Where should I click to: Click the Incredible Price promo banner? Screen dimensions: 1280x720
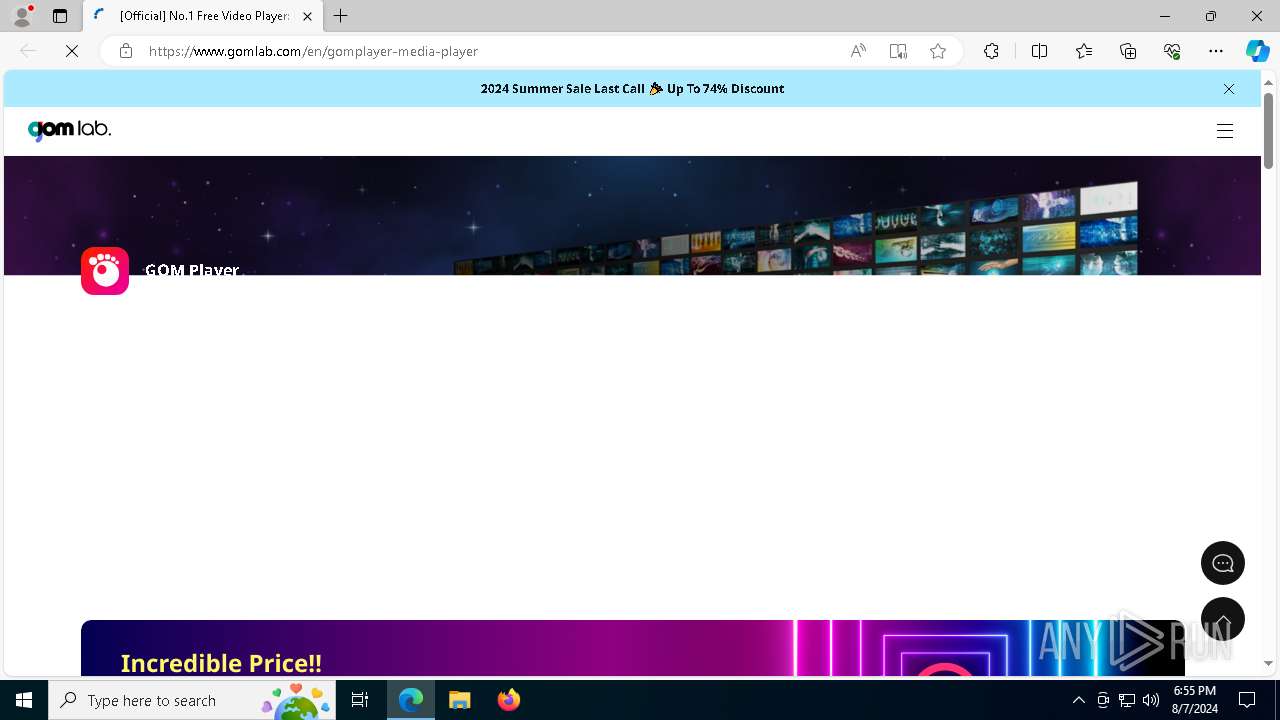coord(632,648)
